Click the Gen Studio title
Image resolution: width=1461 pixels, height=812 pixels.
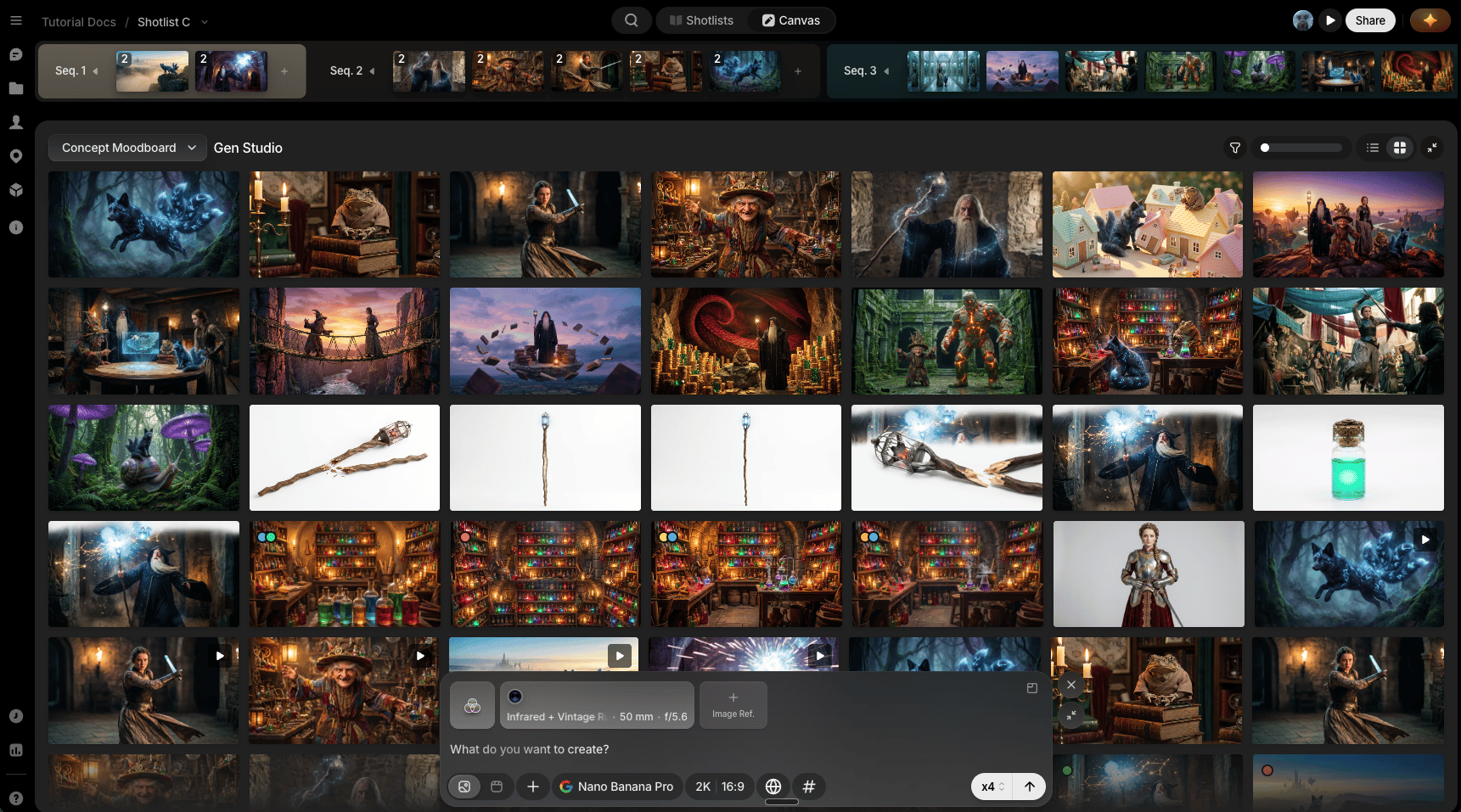[248, 148]
